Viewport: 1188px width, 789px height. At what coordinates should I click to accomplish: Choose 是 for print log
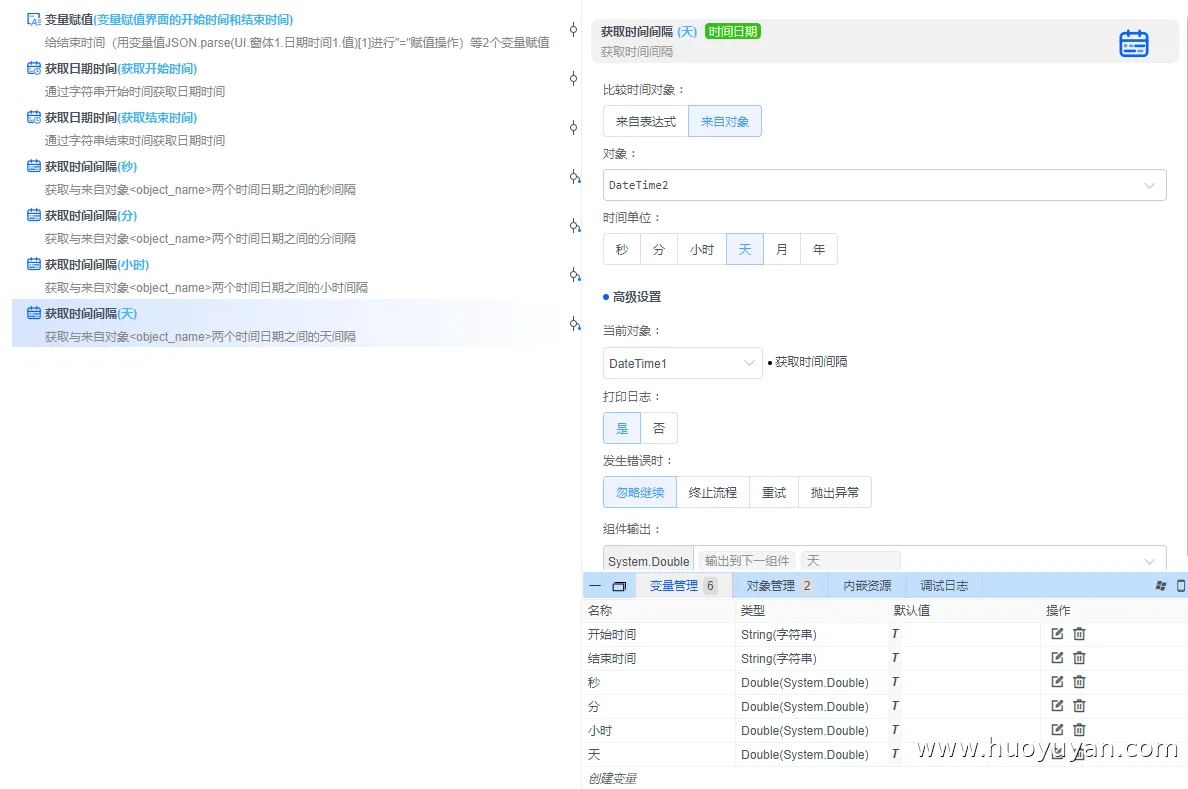pyautogui.click(x=622, y=428)
